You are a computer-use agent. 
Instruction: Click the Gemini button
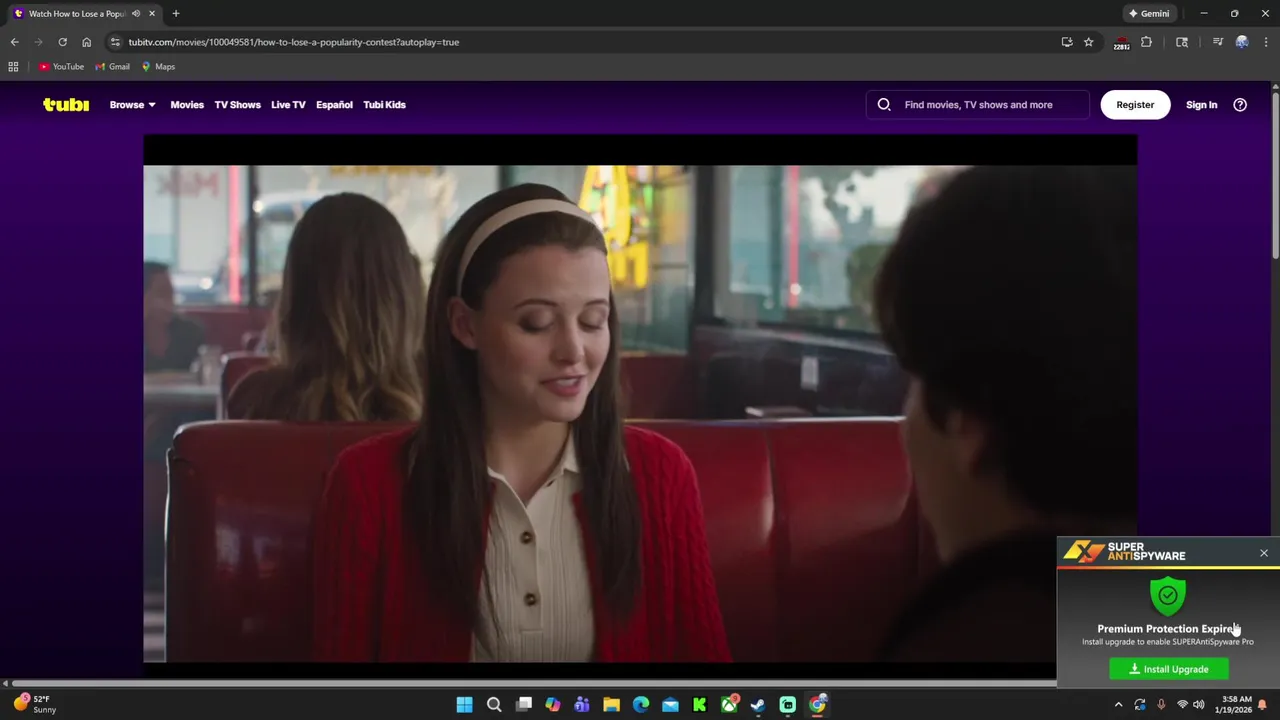[x=1148, y=14]
